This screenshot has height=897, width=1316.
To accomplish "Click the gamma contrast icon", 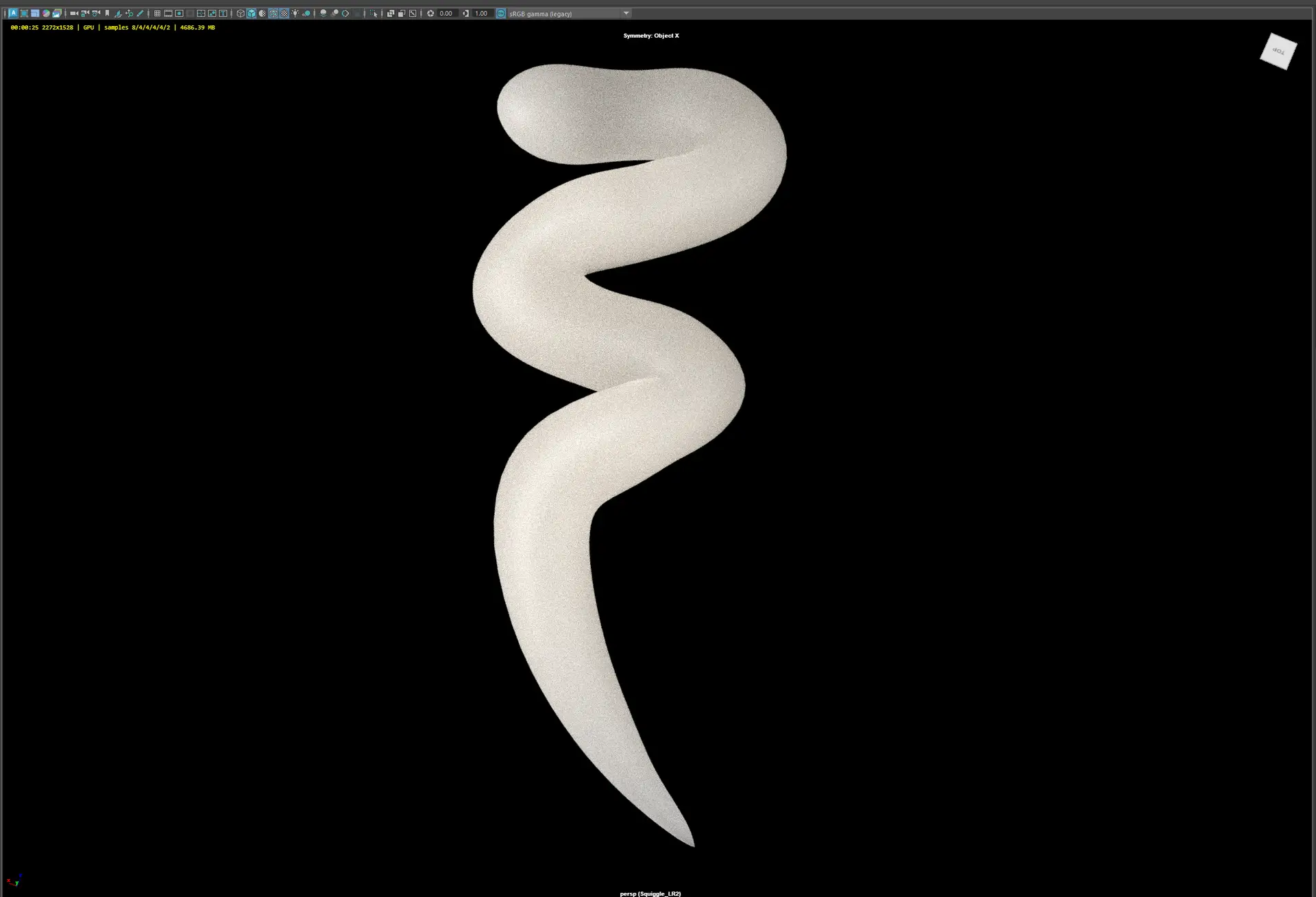I will (465, 13).
